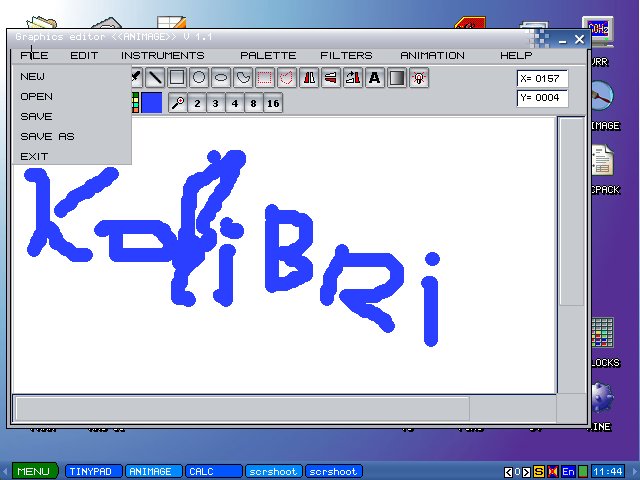Click the gradient fill tool icon
The image size is (640, 480).
click(x=397, y=77)
